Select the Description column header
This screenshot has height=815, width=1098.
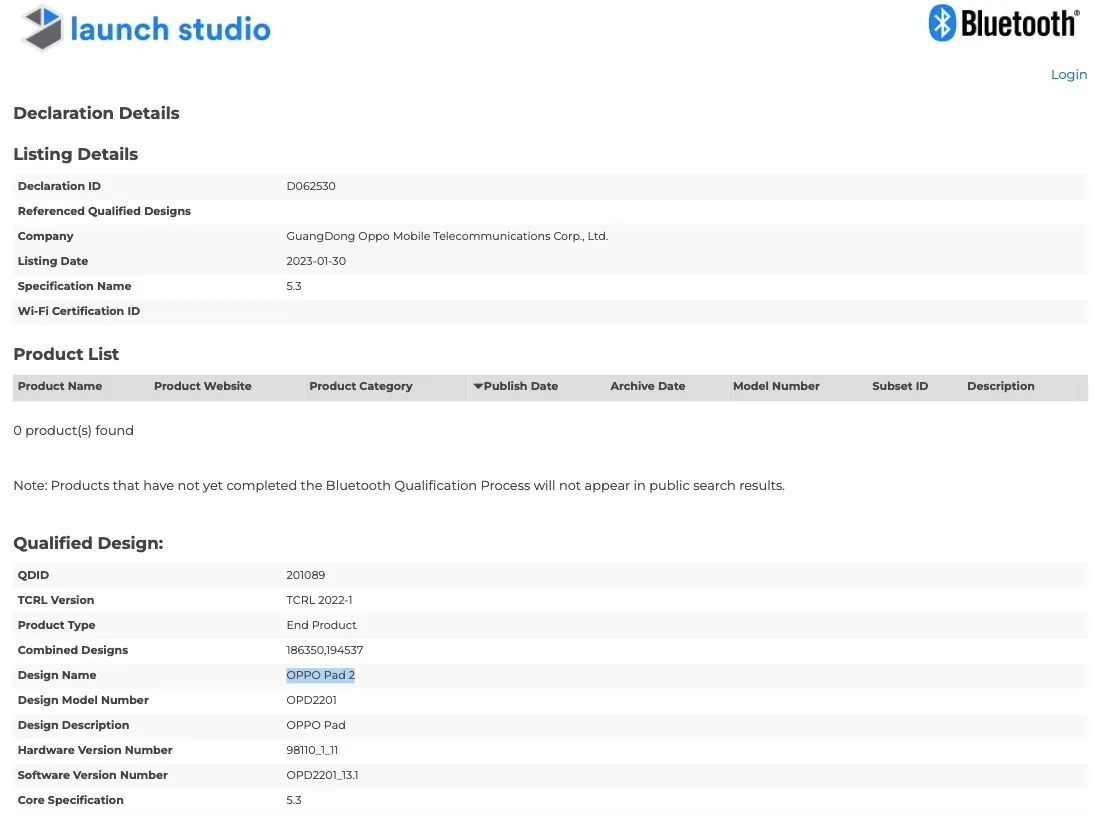click(x=1000, y=386)
